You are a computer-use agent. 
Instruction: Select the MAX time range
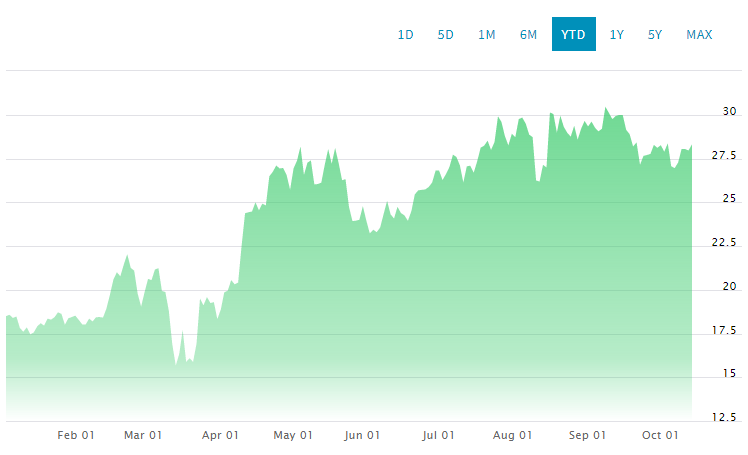point(699,34)
